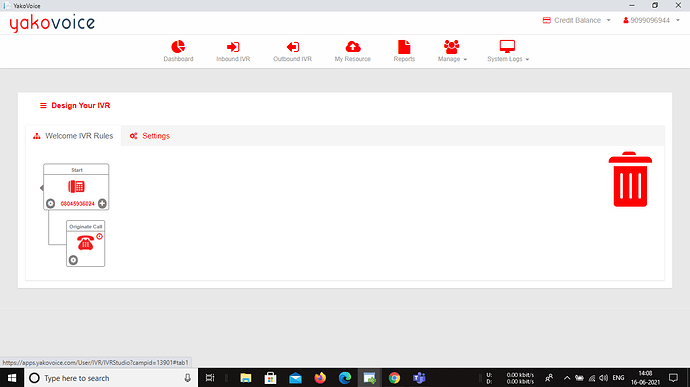Click the circle button left of 08045936024
This screenshot has width=690, height=387.
51,203
